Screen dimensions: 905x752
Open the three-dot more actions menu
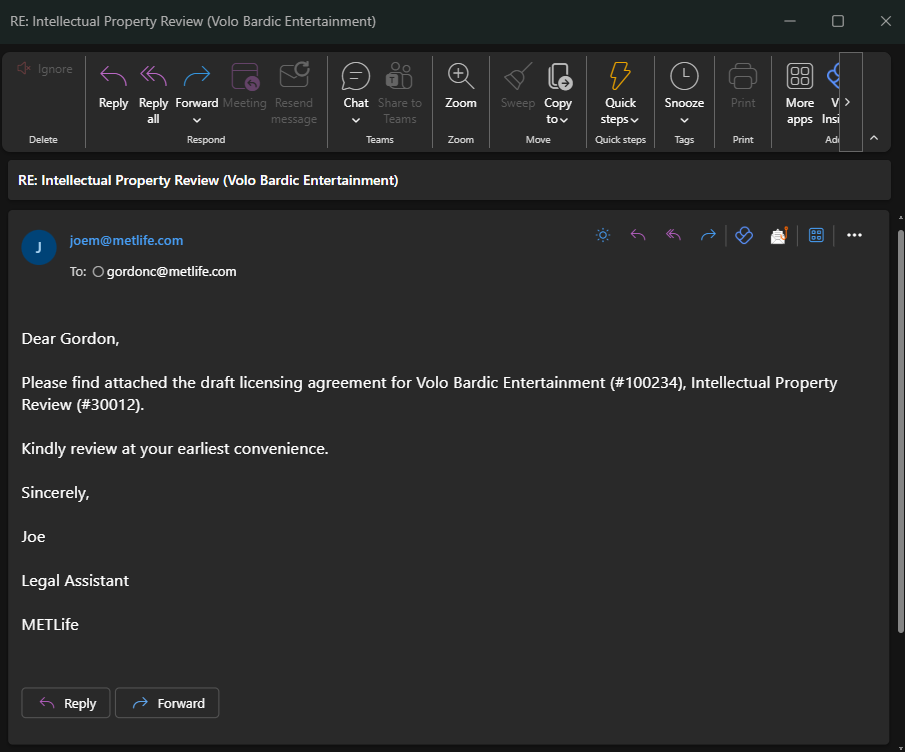point(854,235)
